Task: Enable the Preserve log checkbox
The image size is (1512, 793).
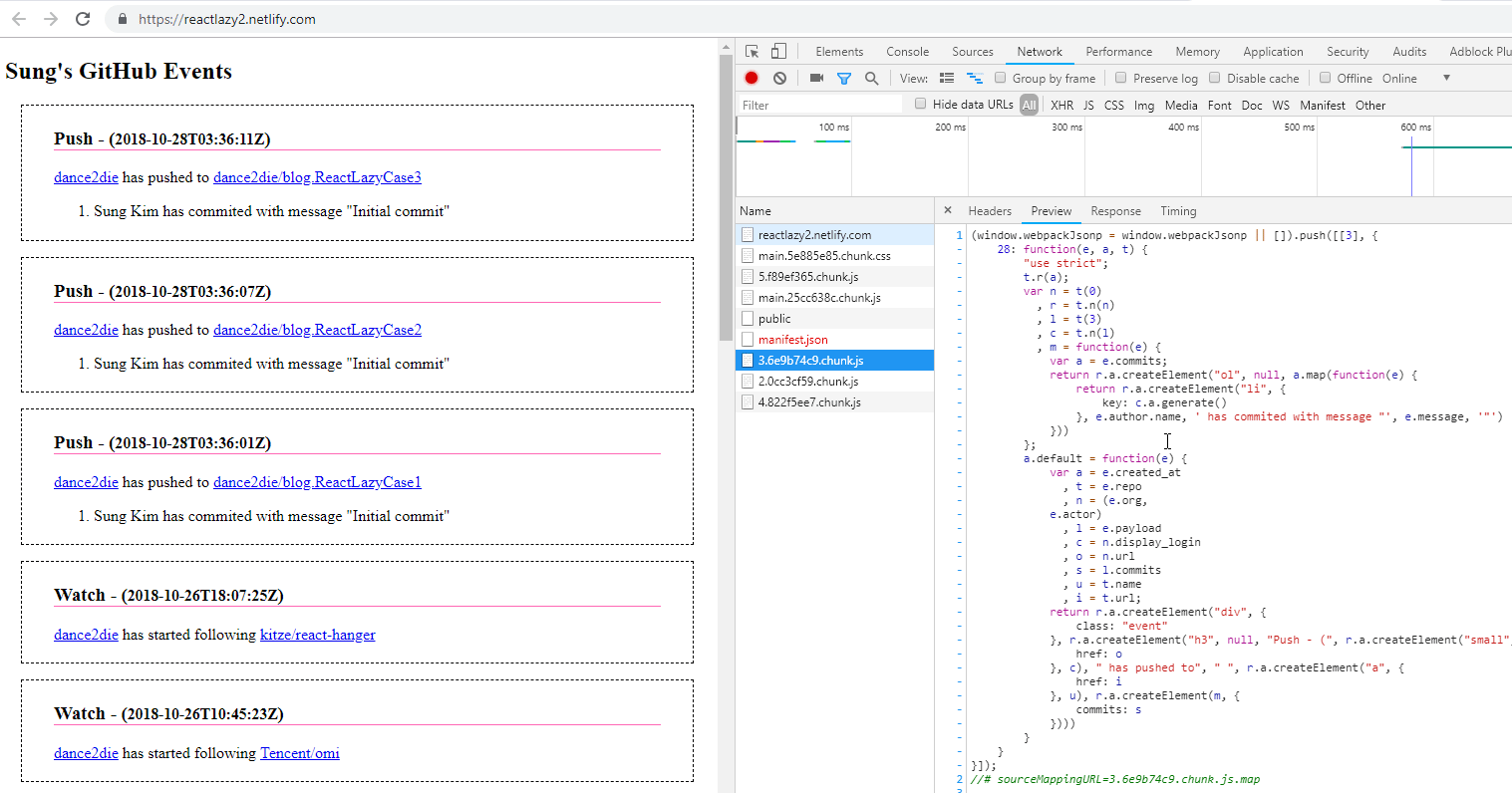Action: pyautogui.click(x=1121, y=78)
